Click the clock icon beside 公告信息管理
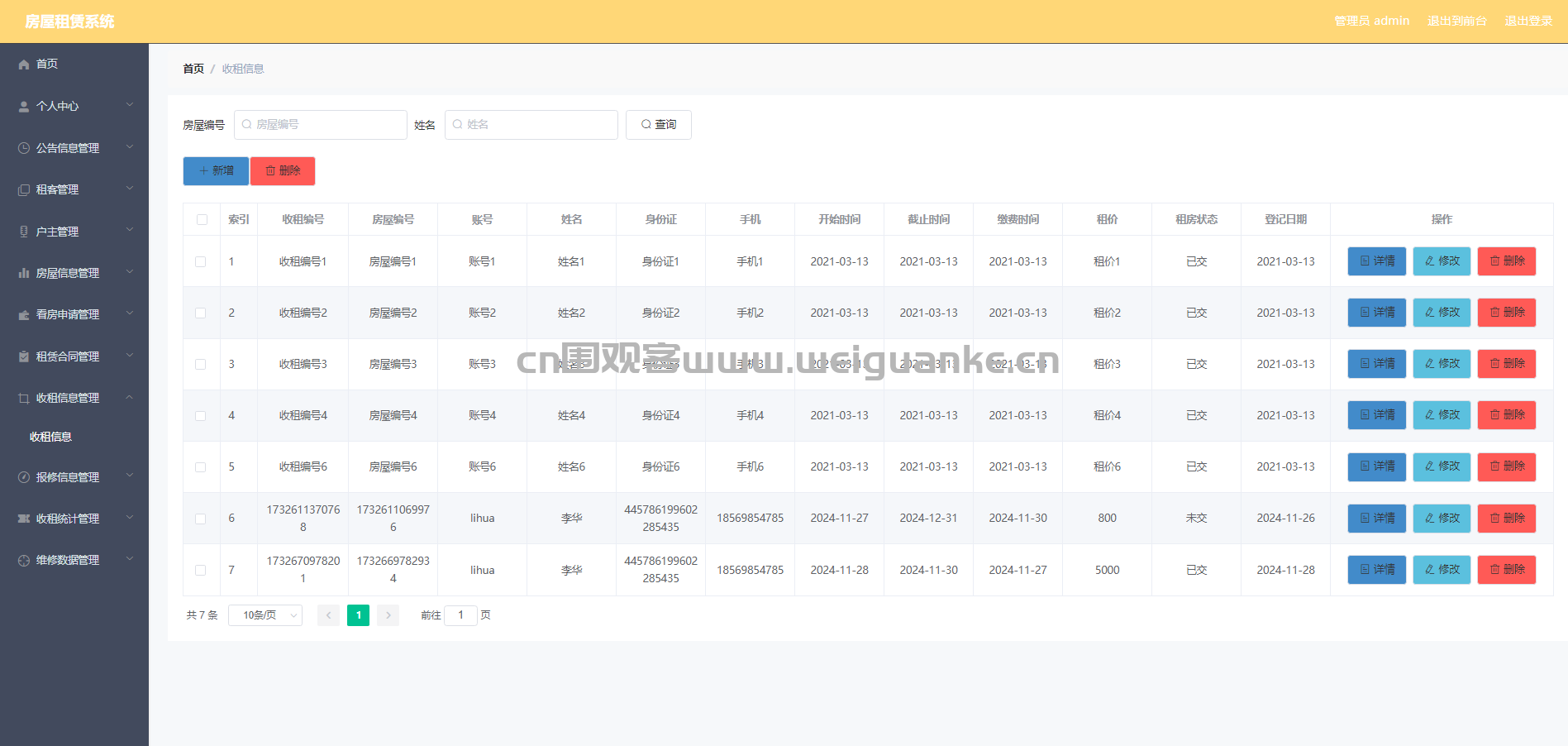This screenshot has height=746, width=1568. (x=24, y=148)
